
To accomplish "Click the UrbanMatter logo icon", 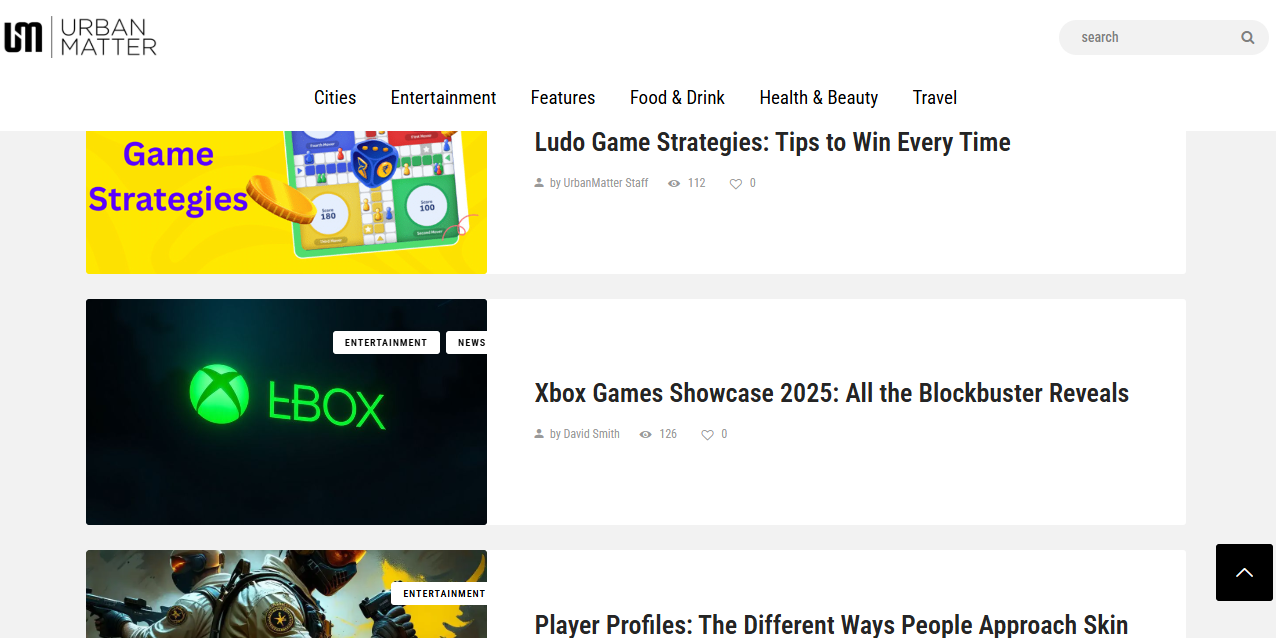I will pyautogui.click(x=24, y=37).
